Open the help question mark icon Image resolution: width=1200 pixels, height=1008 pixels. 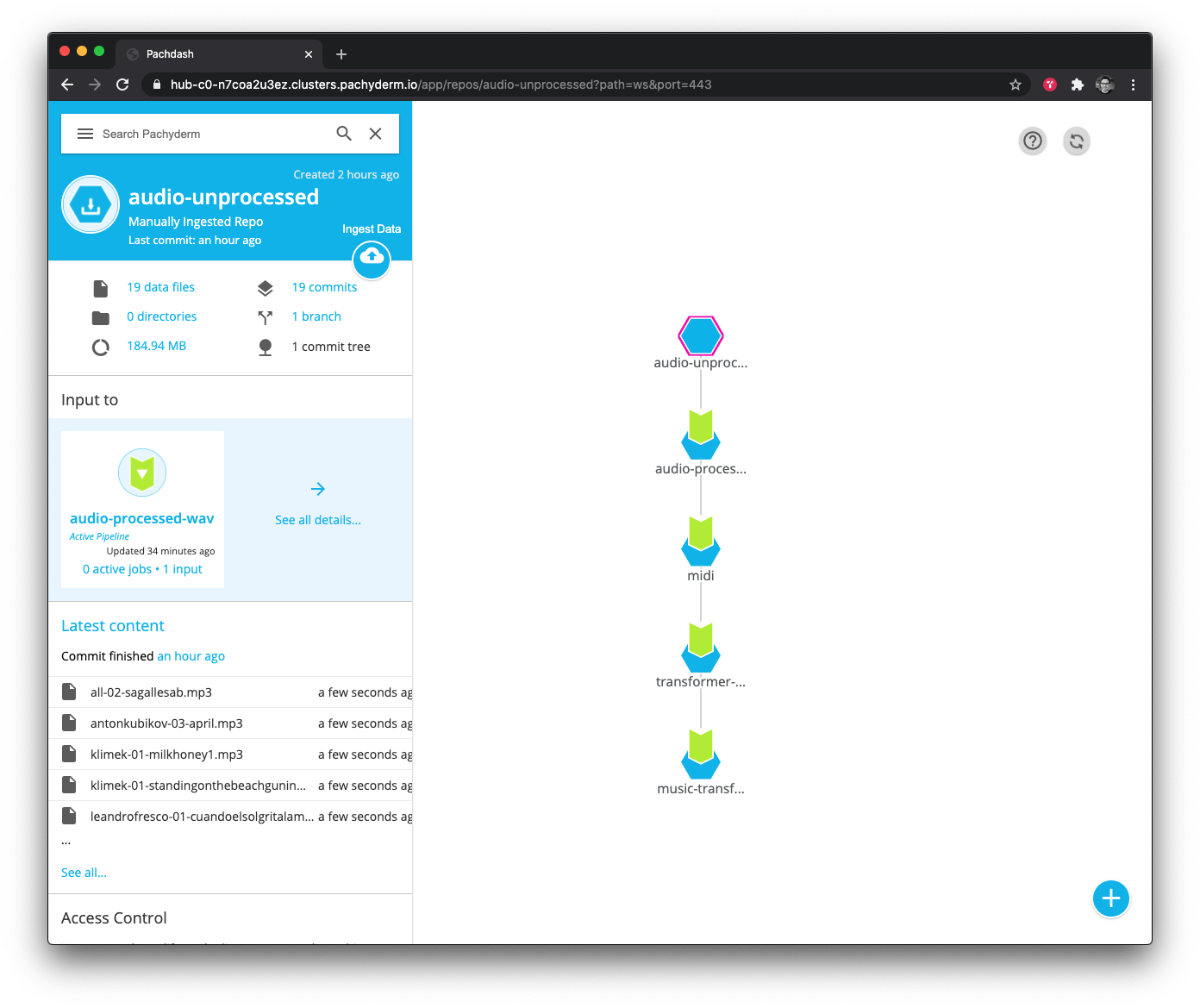pyautogui.click(x=1033, y=141)
